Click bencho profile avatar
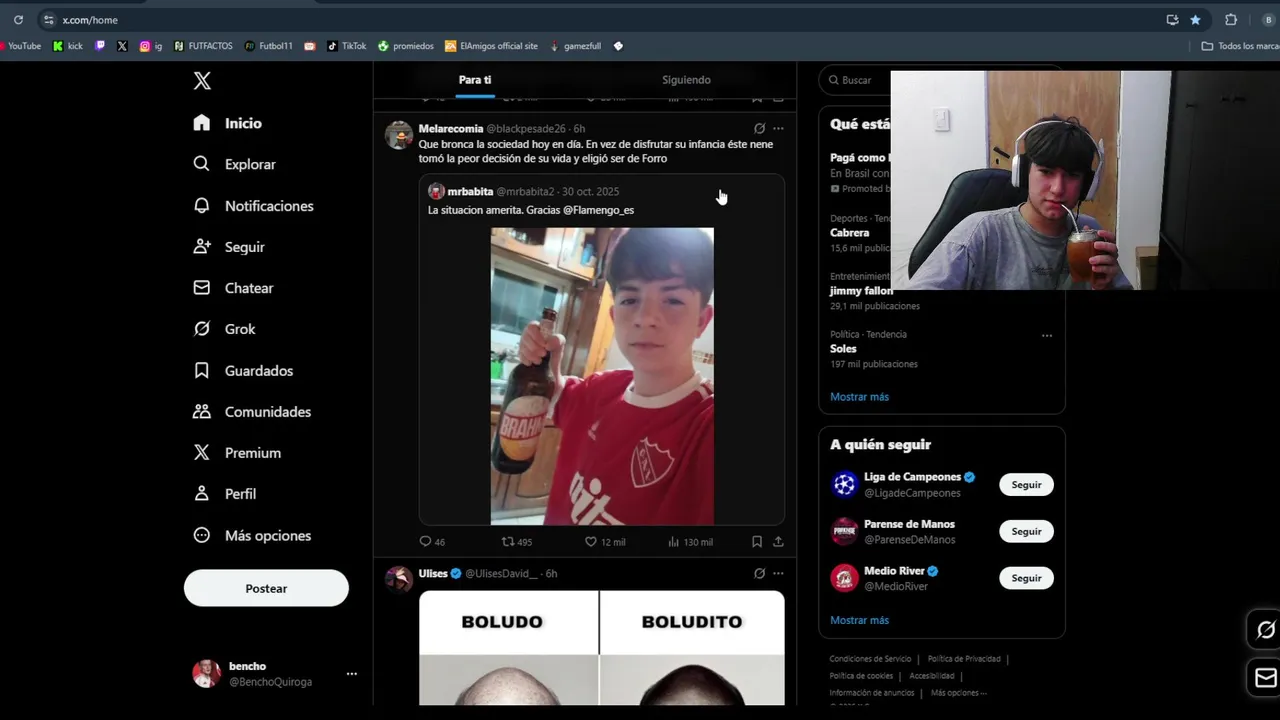 pos(206,674)
